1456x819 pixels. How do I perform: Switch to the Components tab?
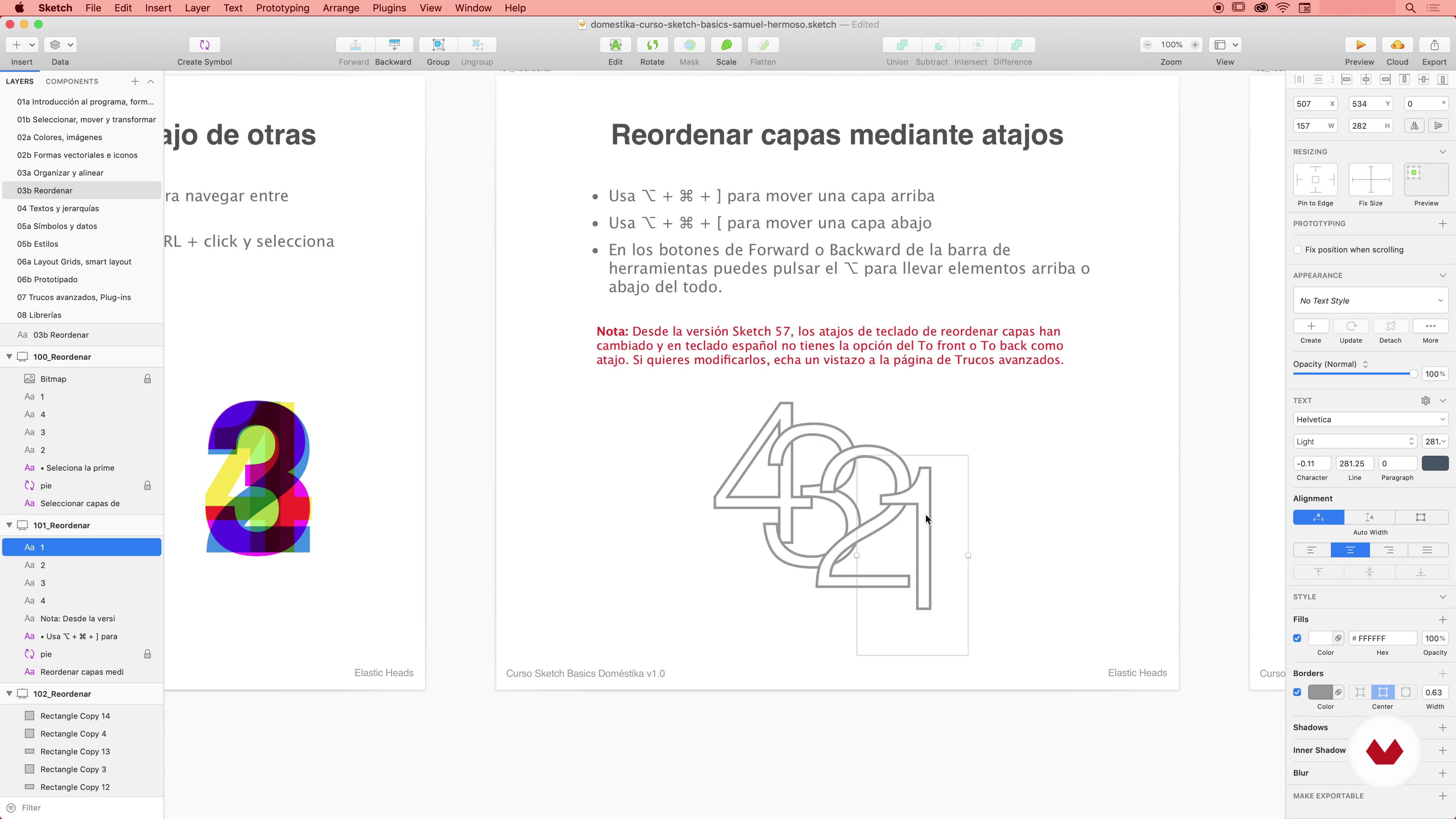[x=72, y=82]
